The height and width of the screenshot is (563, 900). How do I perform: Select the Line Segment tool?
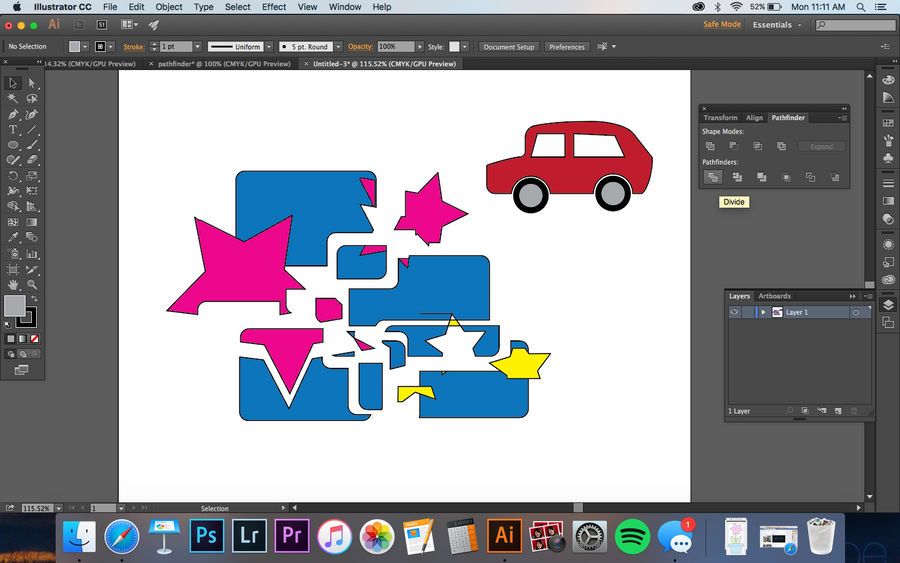click(x=32, y=130)
